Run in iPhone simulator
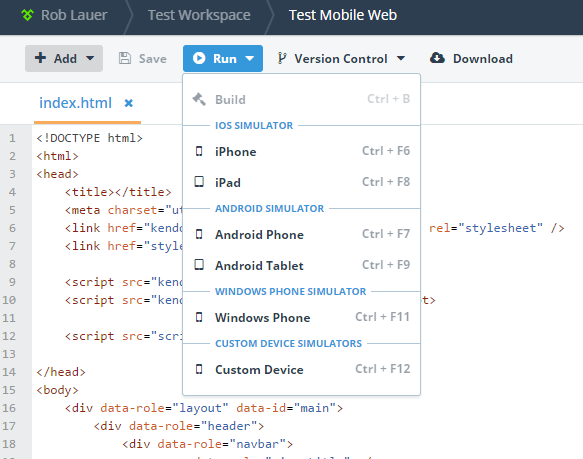 [302, 151]
